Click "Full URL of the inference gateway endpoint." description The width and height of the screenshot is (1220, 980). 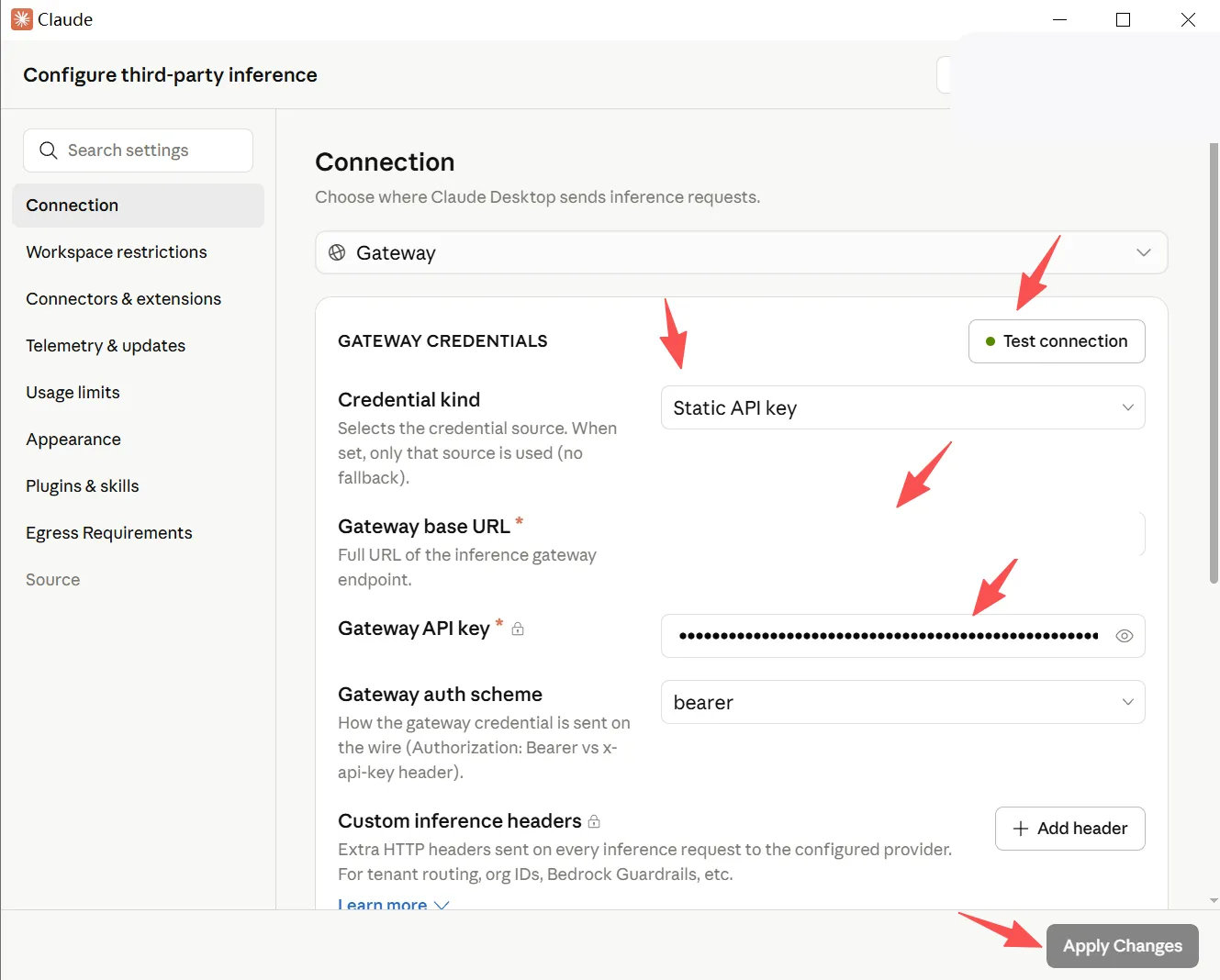point(466,567)
